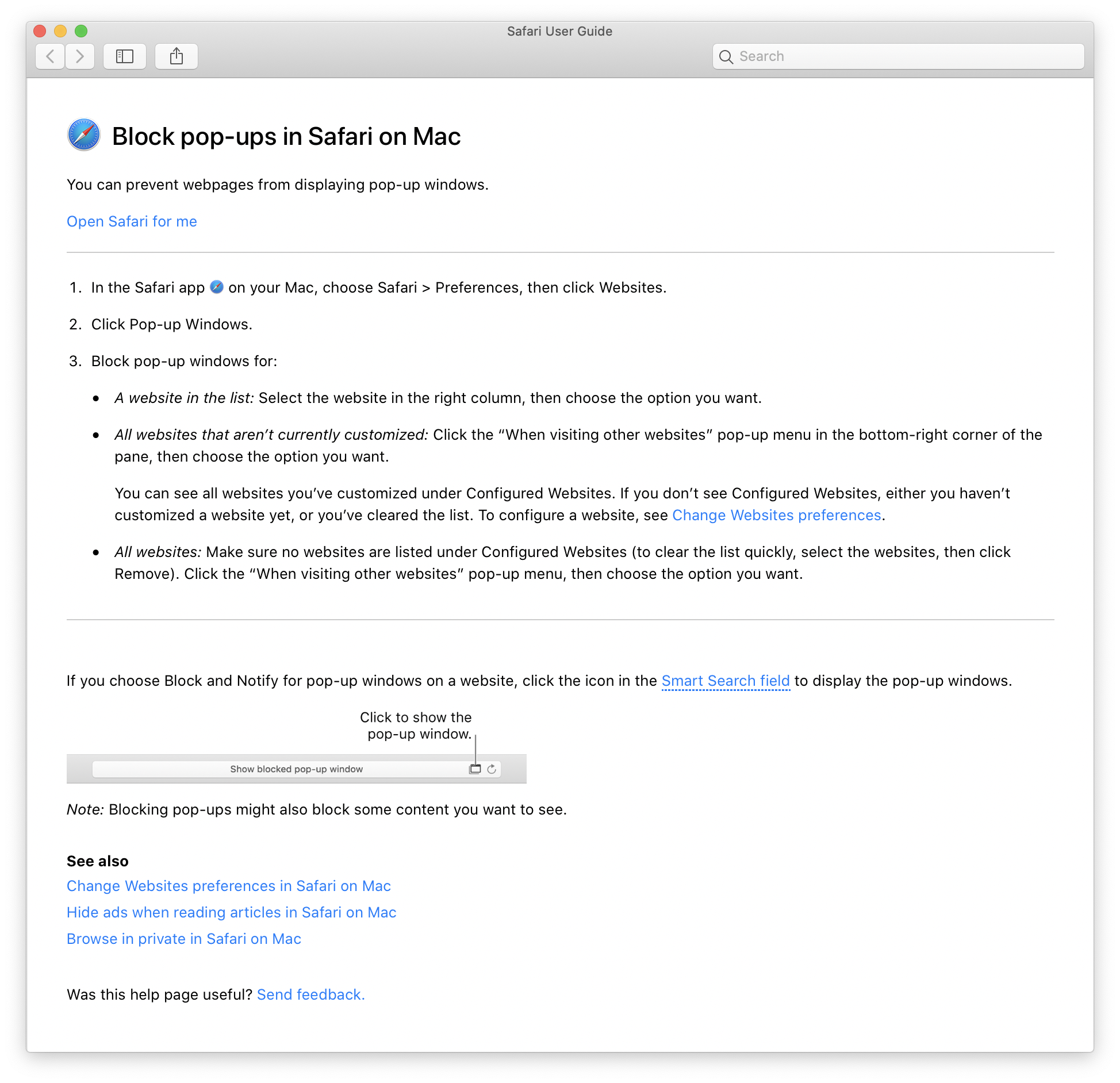
Task: Click Show blocked pop-up window address bar image
Action: (296, 769)
